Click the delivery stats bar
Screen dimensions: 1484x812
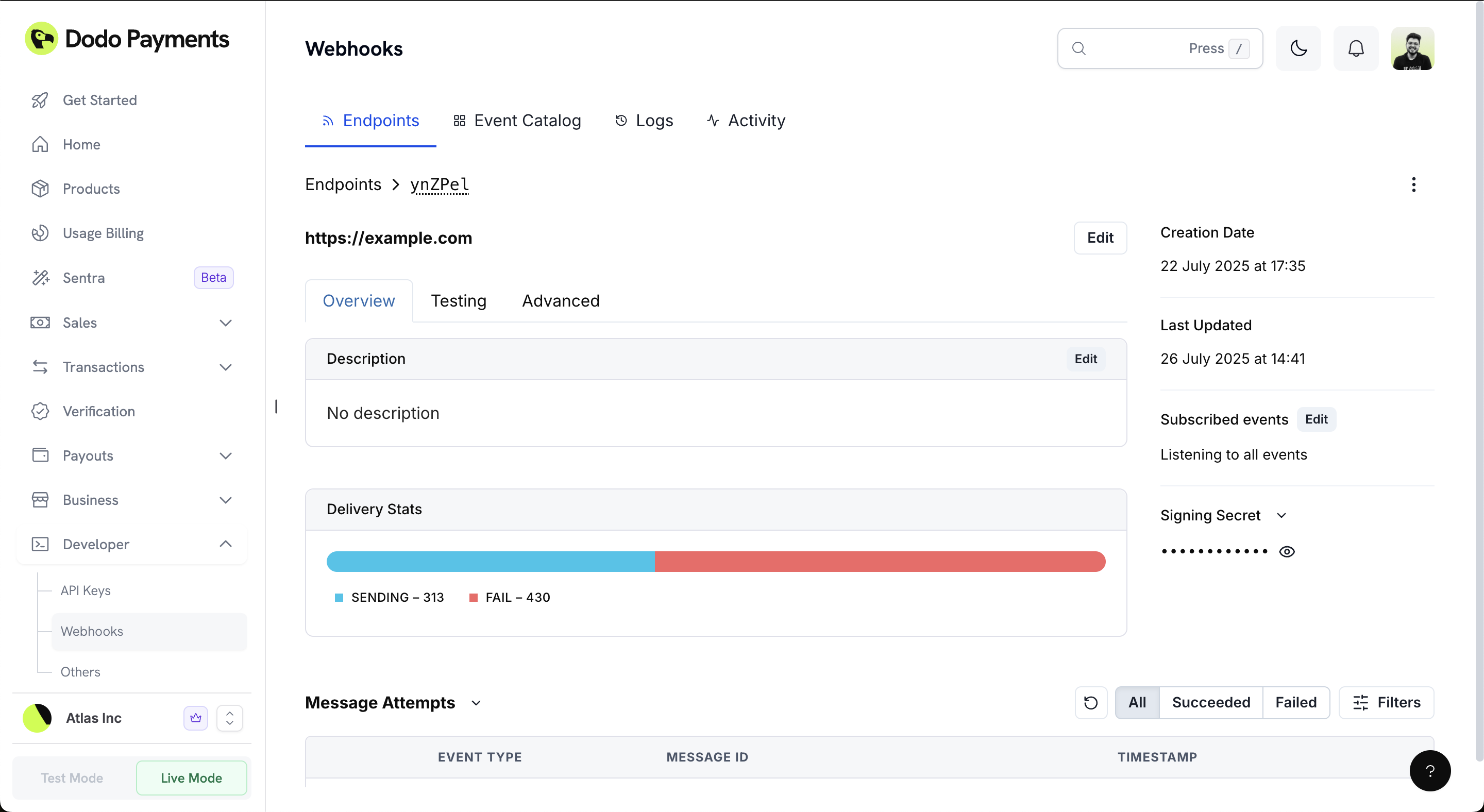tap(716, 562)
